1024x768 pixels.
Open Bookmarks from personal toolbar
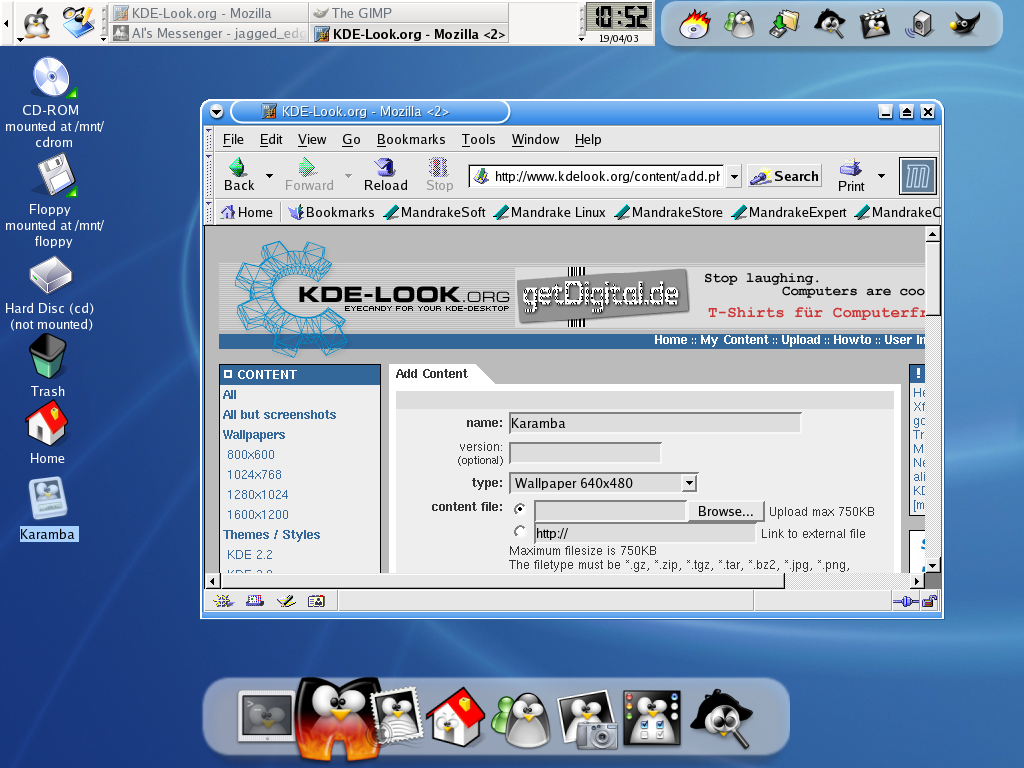click(x=332, y=212)
